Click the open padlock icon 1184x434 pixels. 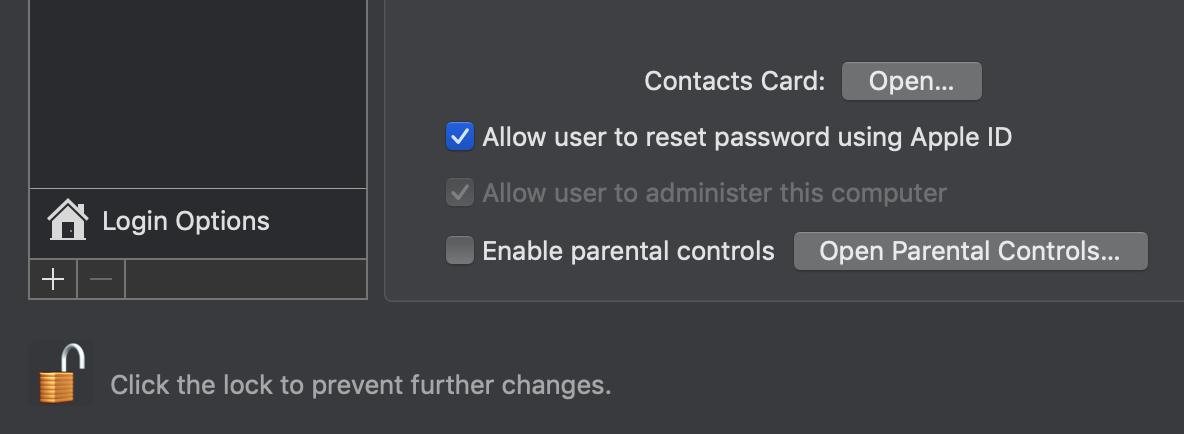click(61, 374)
